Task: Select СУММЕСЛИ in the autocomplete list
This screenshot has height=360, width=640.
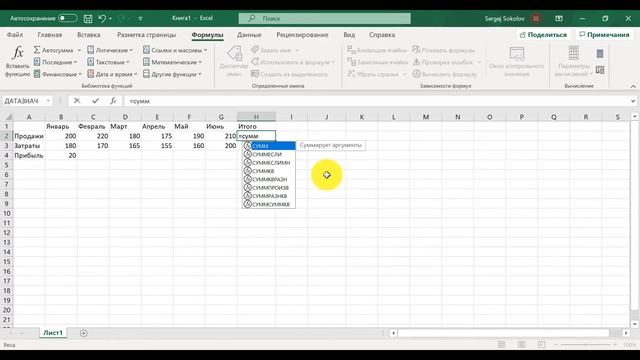Action: (269, 154)
